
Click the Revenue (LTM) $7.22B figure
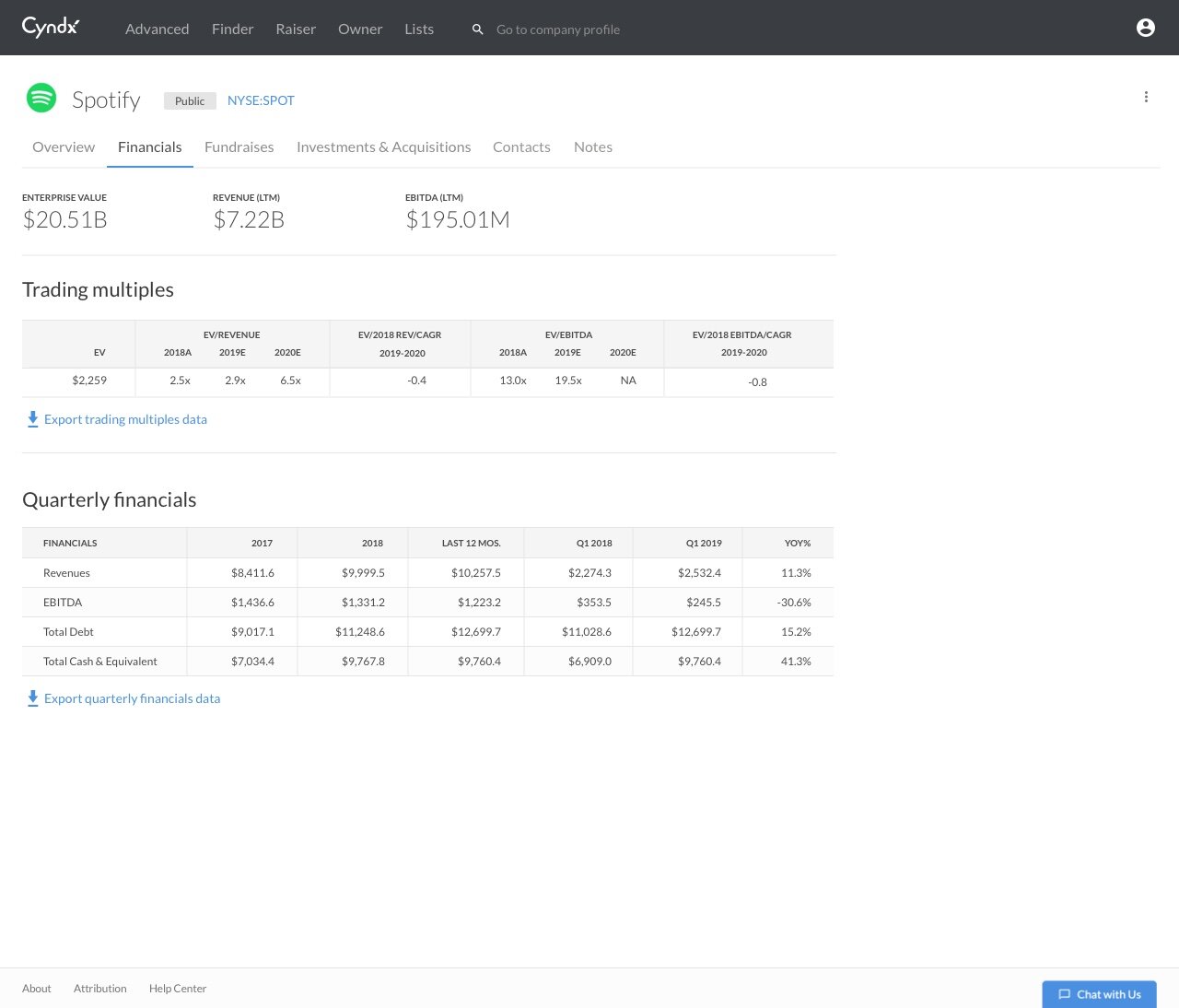coord(249,219)
